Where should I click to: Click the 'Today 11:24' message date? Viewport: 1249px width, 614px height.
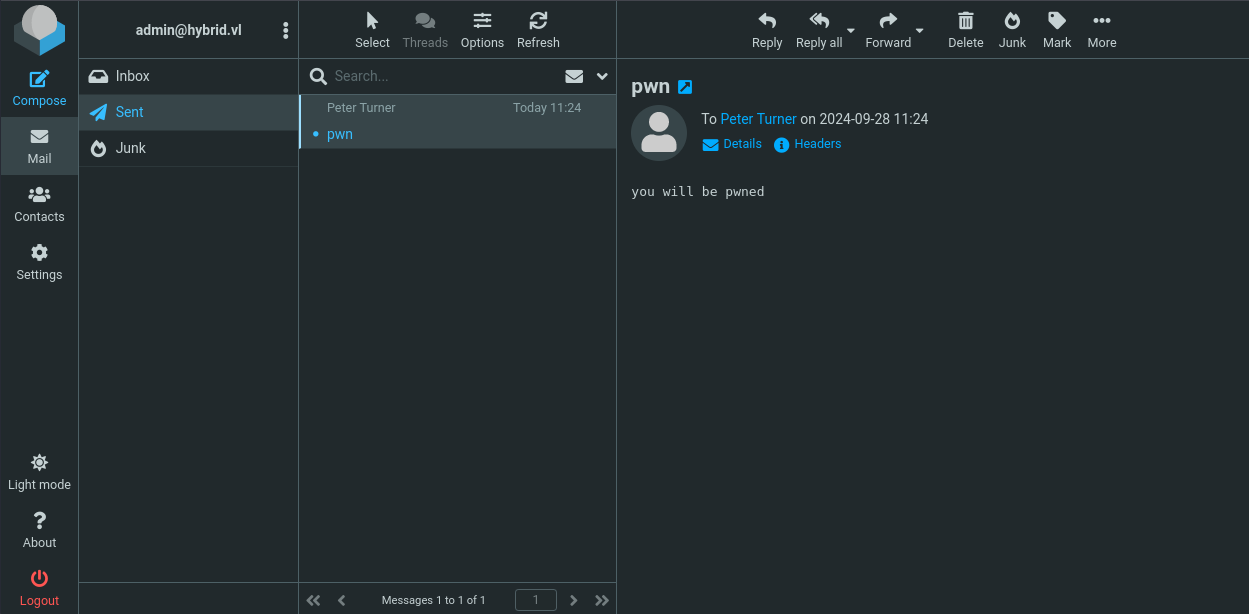point(547,108)
